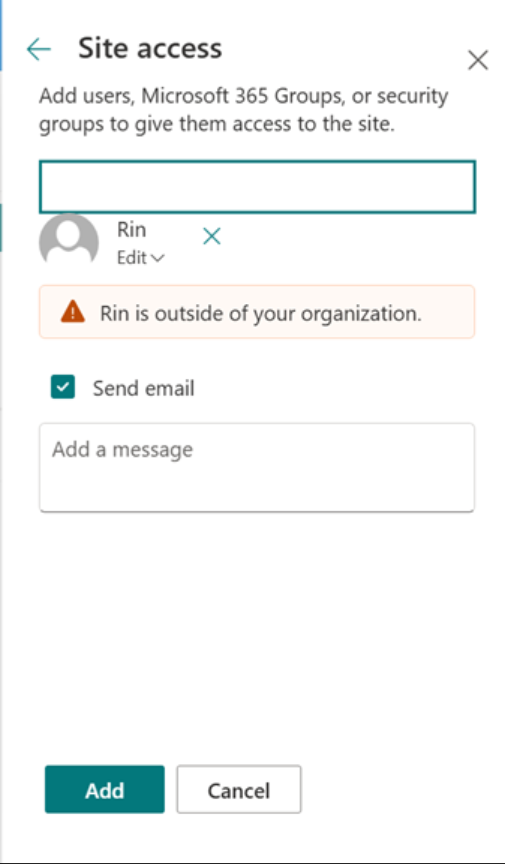The height and width of the screenshot is (864, 505).
Task: Click the Add button
Action: (x=105, y=789)
